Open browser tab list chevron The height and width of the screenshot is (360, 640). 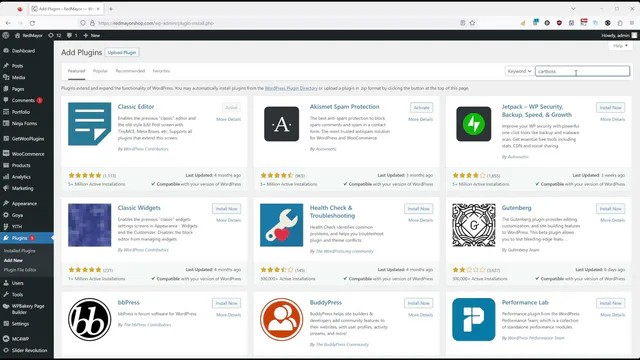pos(573,9)
